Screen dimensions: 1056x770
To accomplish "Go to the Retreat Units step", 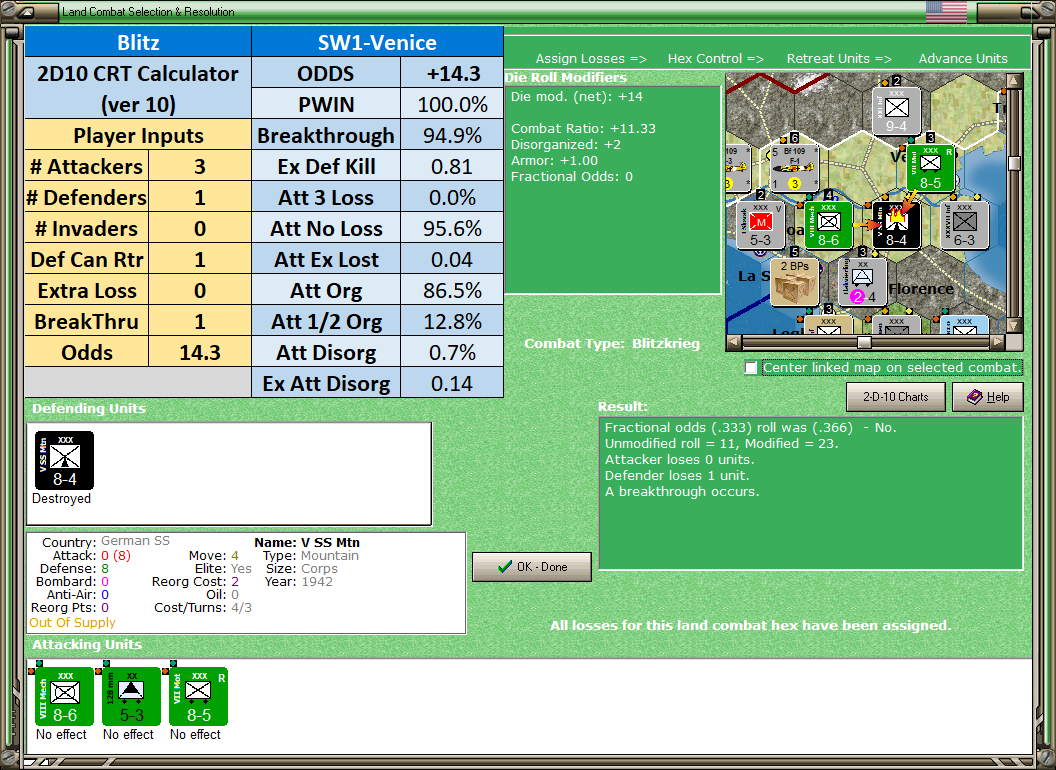I will tap(838, 59).
